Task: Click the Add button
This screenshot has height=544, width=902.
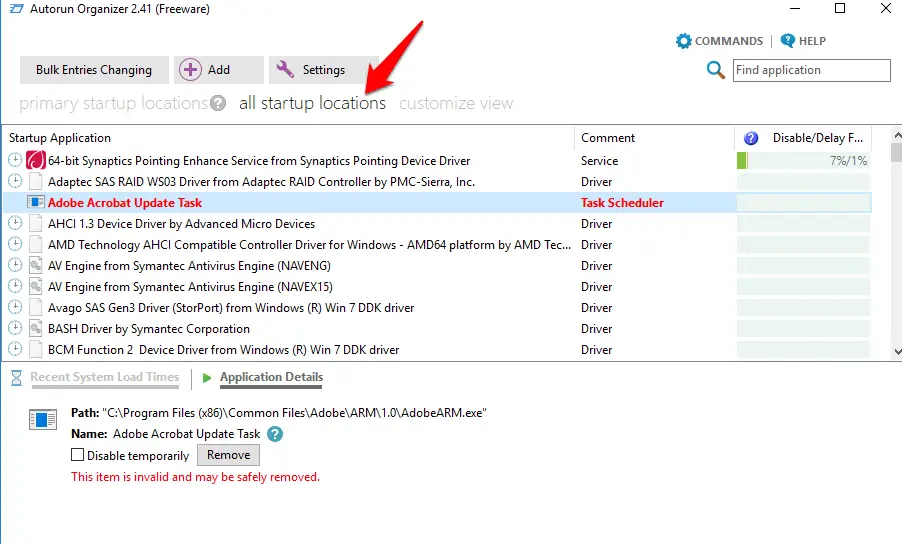Action: 219,70
